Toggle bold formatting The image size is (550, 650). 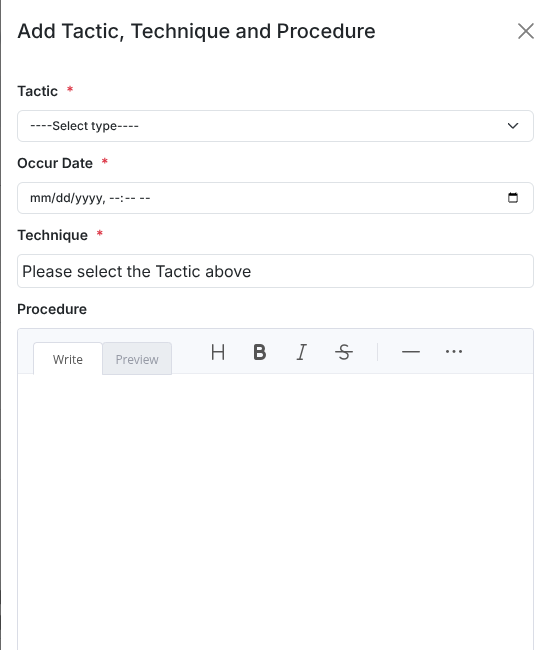(260, 352)
